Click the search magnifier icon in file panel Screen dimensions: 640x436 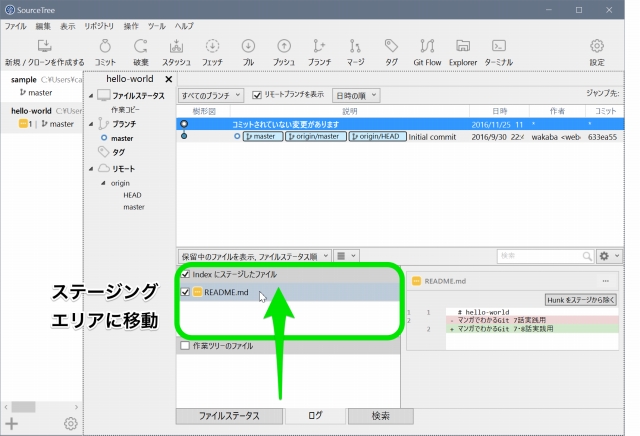click(x=587, y=256)
